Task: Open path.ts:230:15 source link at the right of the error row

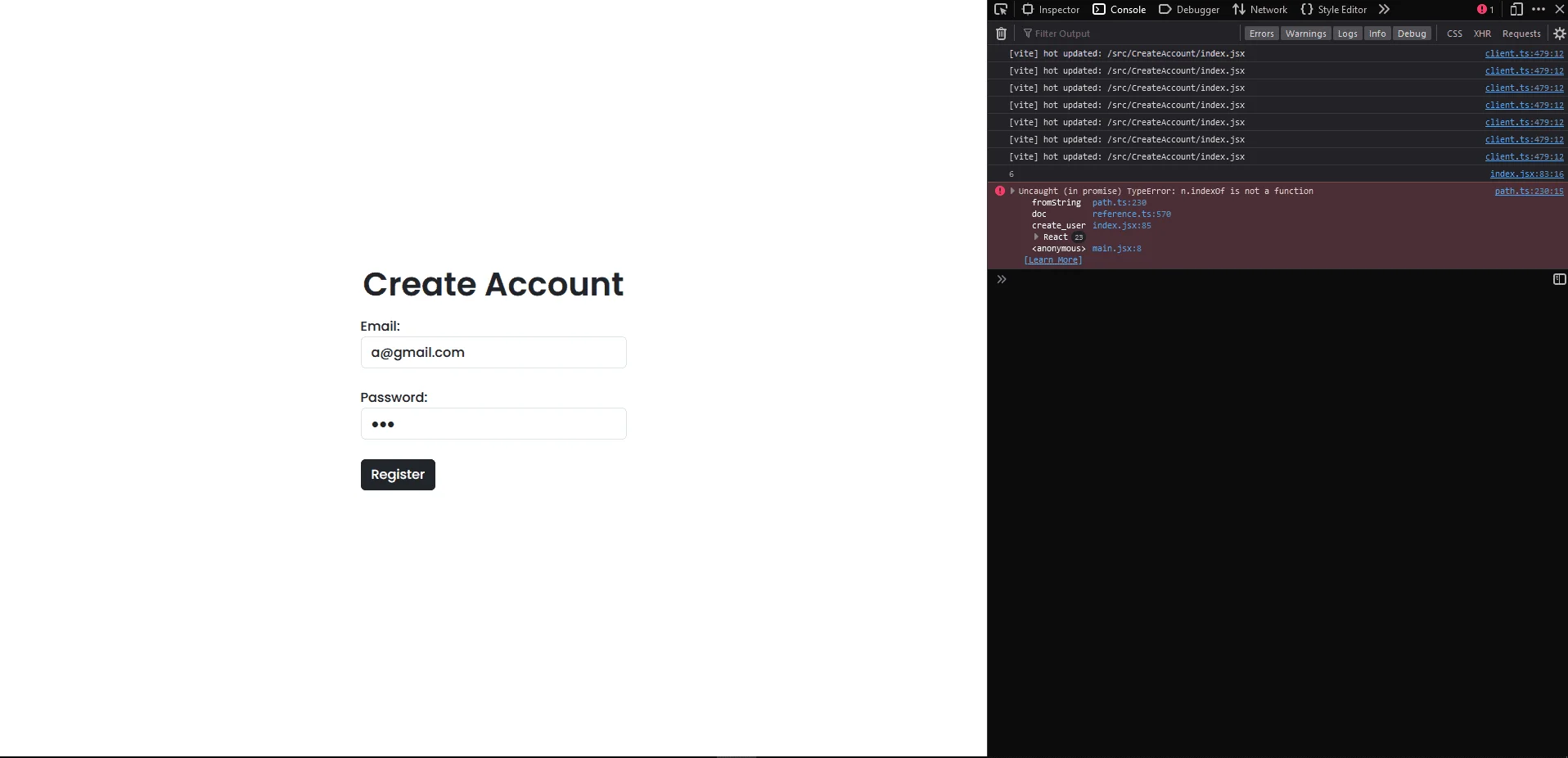Action: (1529, 191)
